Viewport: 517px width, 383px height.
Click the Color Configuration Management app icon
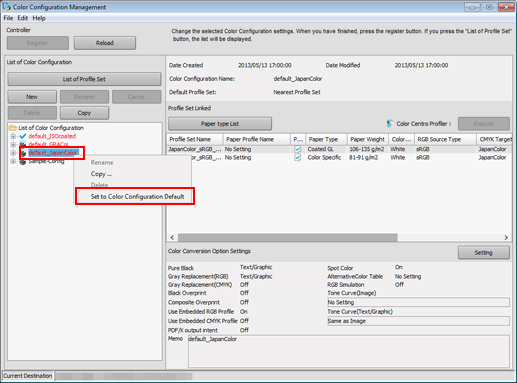click(6, 6)
